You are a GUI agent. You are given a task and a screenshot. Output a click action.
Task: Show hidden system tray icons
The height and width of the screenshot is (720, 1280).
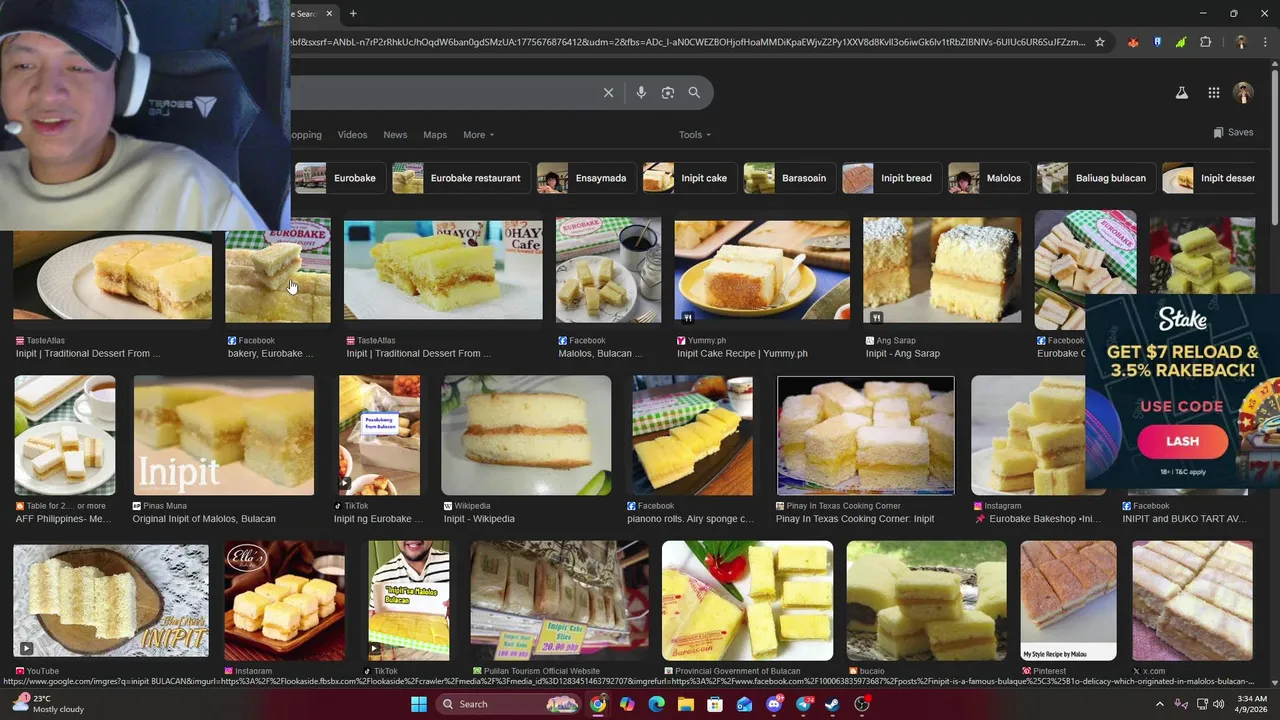1160,704
